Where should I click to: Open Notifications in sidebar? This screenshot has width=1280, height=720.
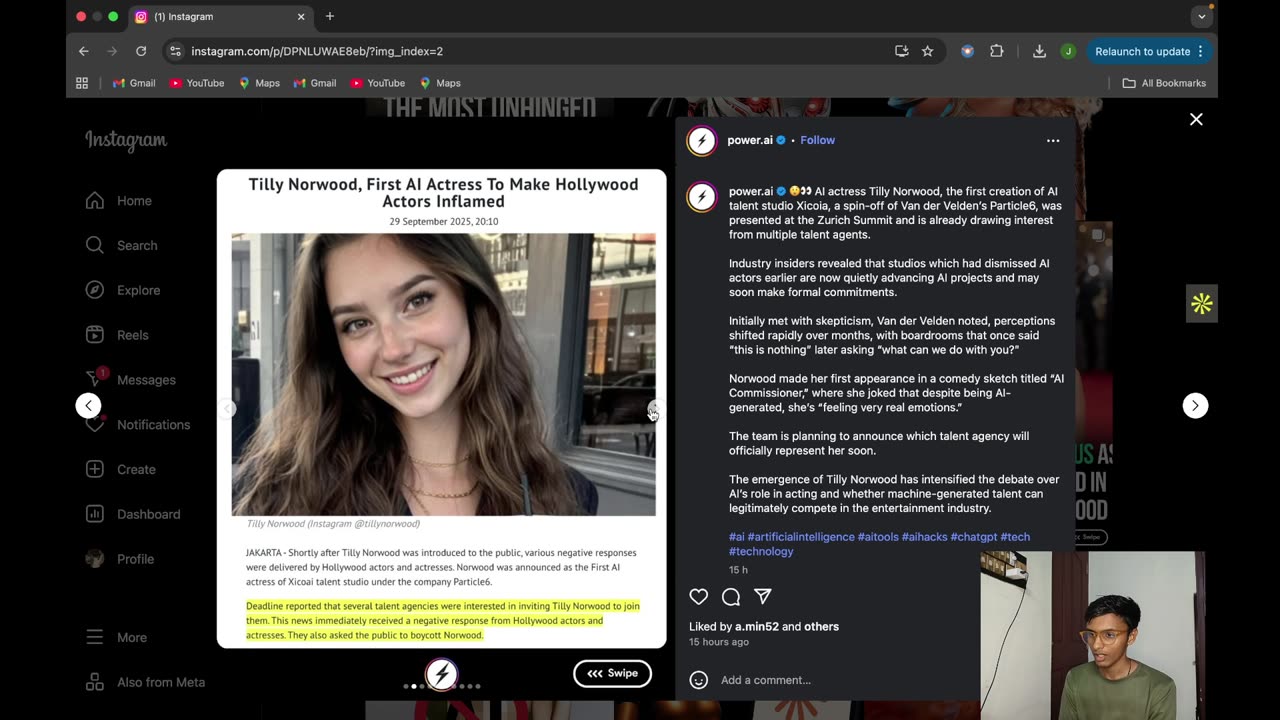coord(137,425)
